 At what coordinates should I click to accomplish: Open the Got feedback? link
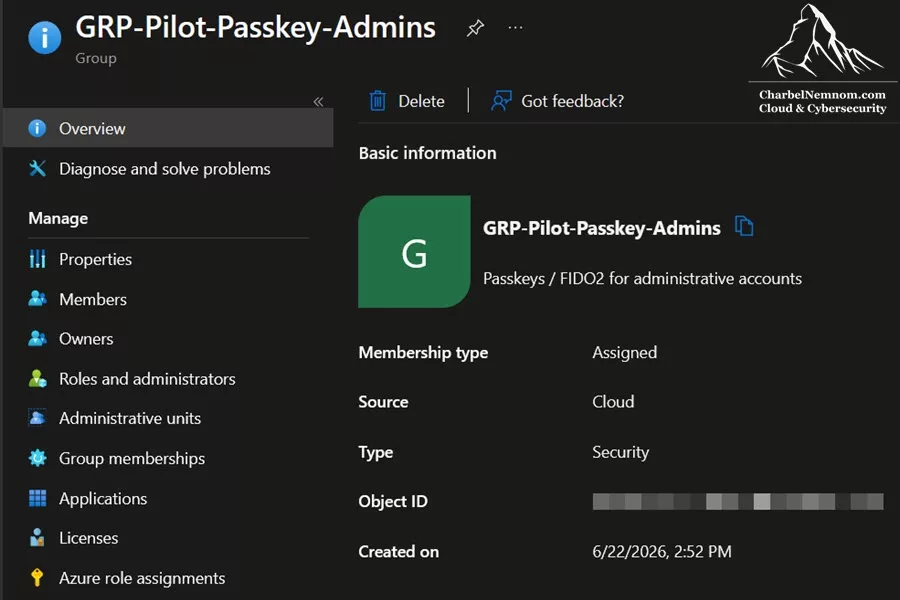[572, 102]
